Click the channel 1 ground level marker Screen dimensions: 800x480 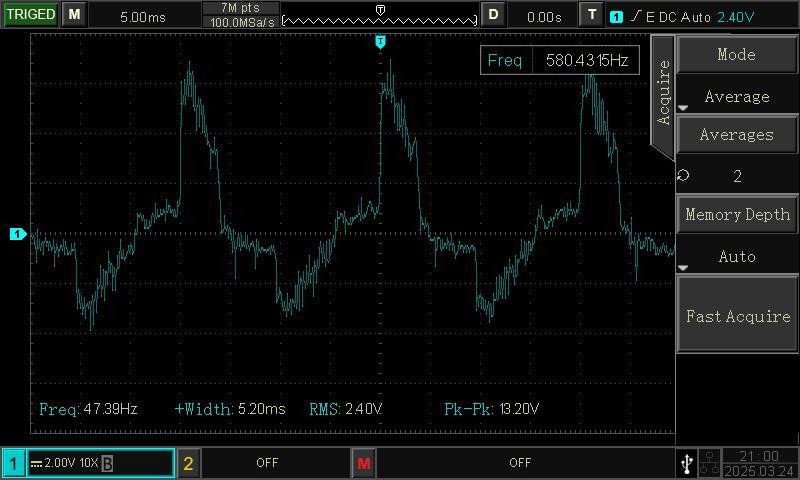[x=18, y=234]
